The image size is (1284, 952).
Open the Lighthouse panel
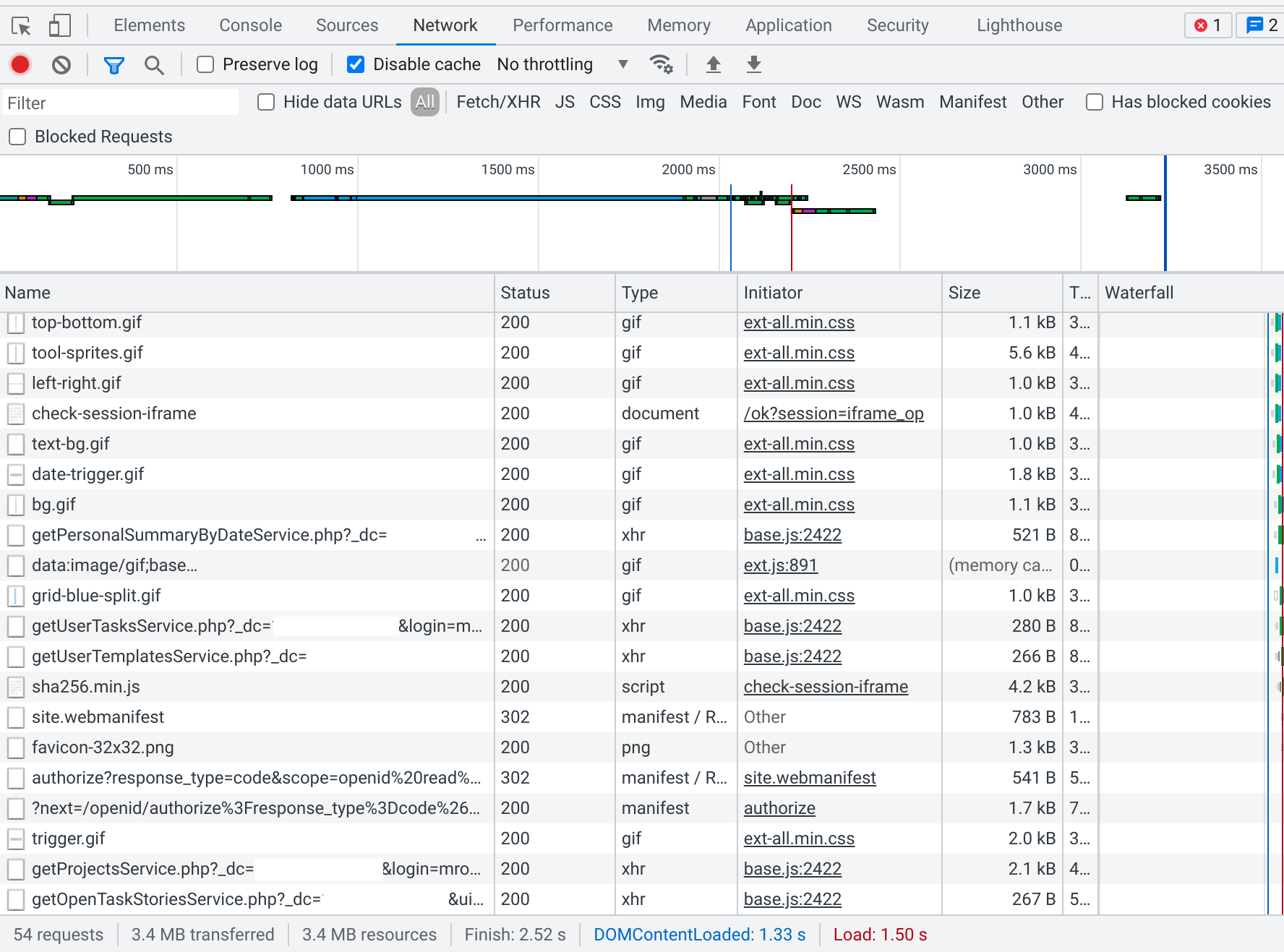1019,25
